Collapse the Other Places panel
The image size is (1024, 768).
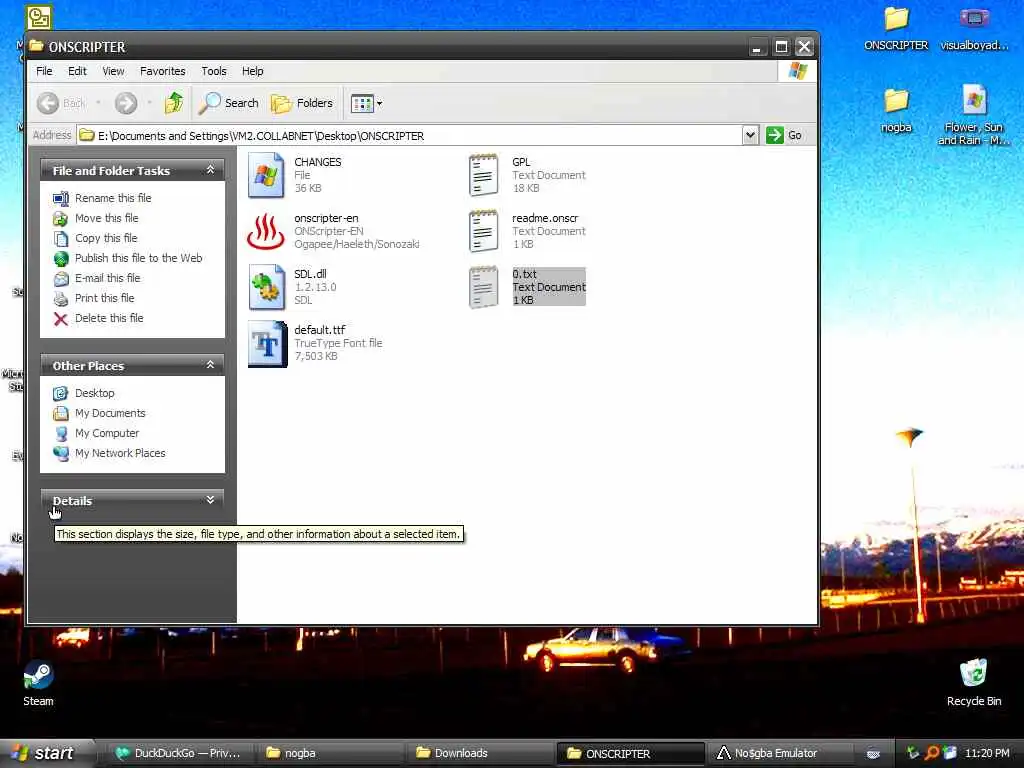[210, 365]
